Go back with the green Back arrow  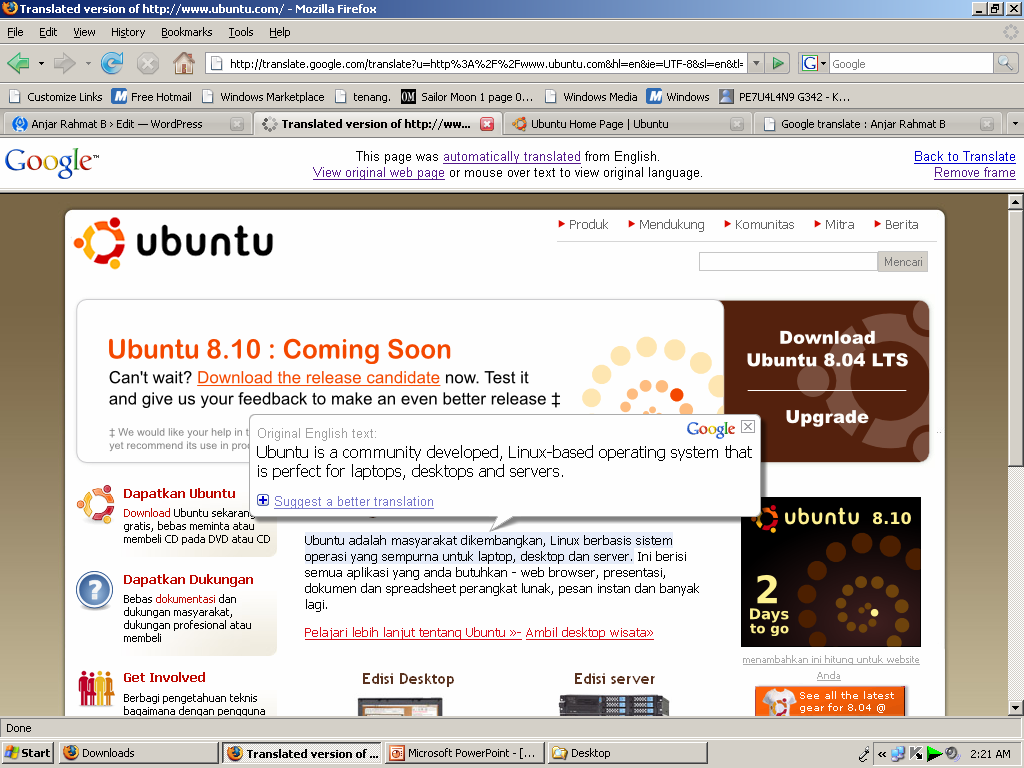[x=18, y=63]
